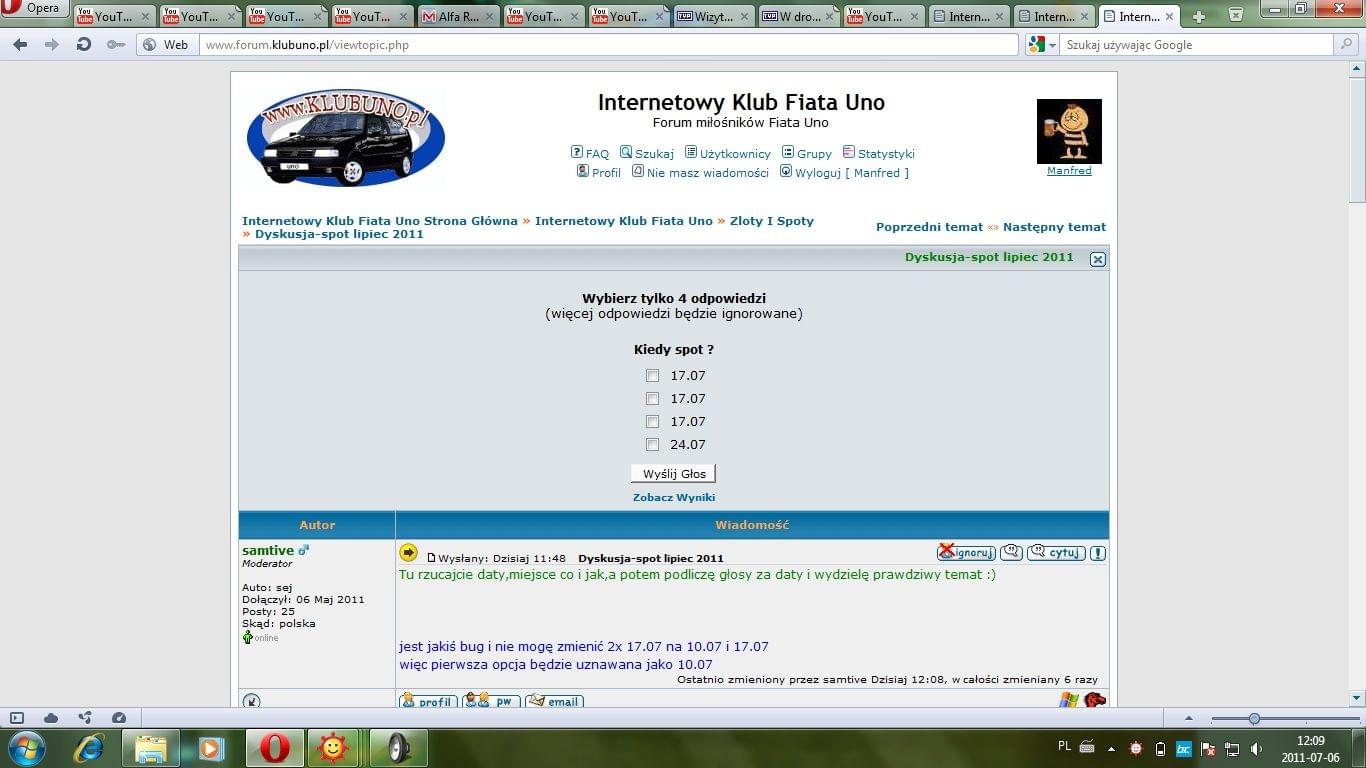Click the quick-quote speech bubble icon
1366x768 pixels.
pos(1011,552)
